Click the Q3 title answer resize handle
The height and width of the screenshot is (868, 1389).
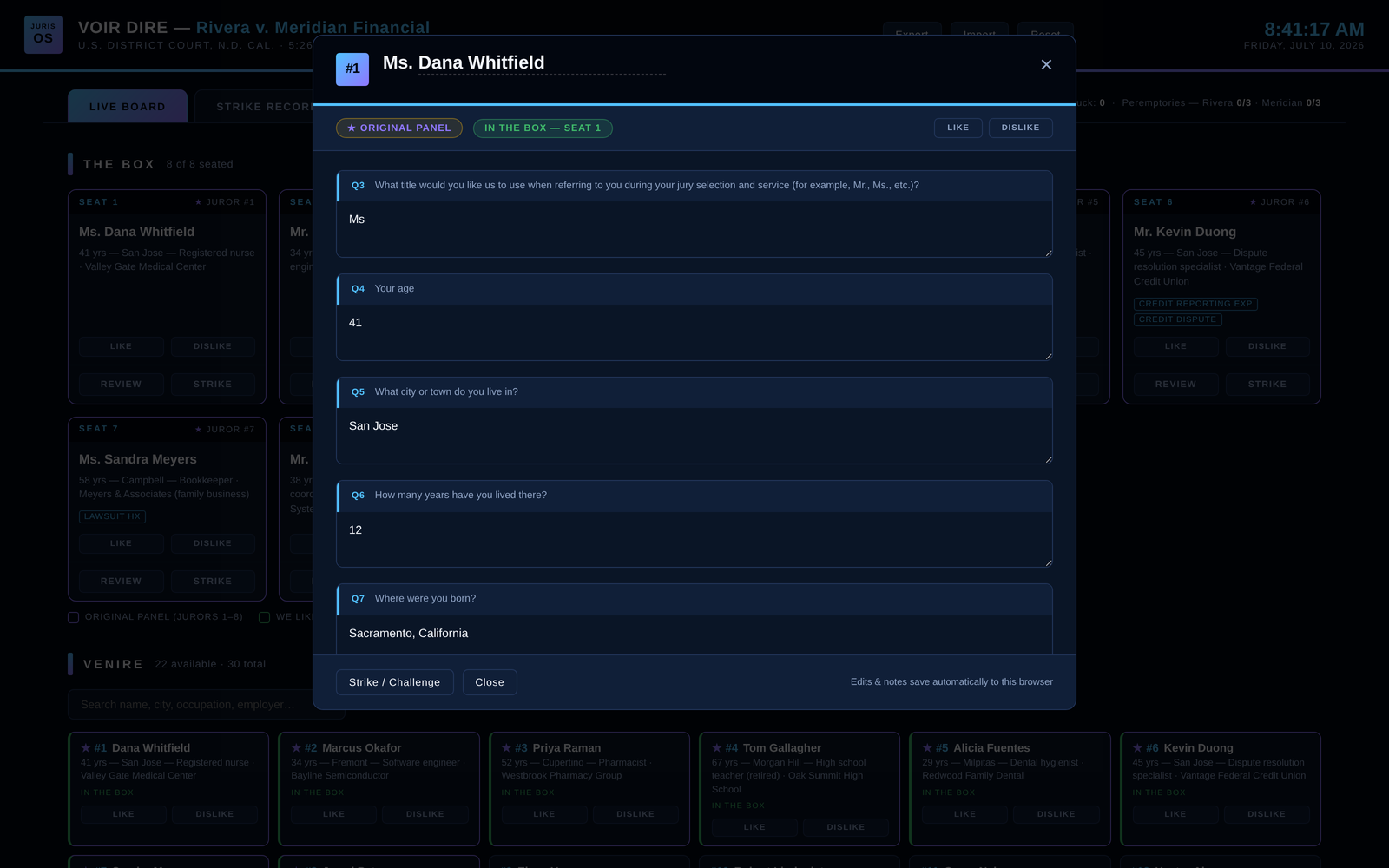(1048, 253)
